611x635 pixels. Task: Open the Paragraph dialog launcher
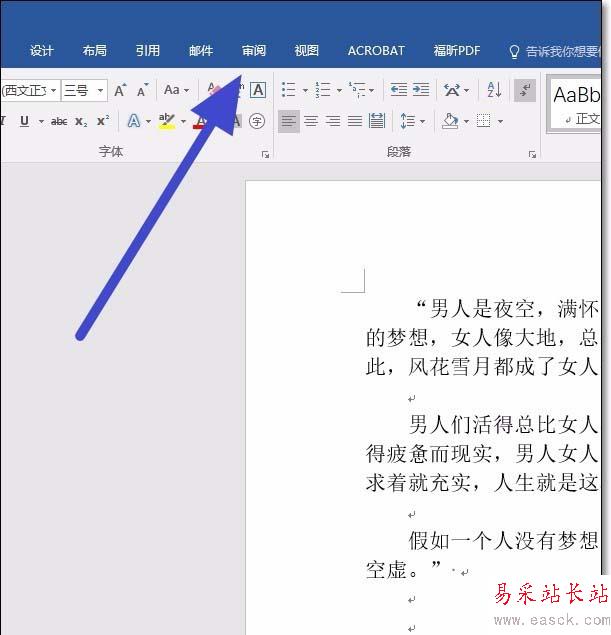pos(532,154)
